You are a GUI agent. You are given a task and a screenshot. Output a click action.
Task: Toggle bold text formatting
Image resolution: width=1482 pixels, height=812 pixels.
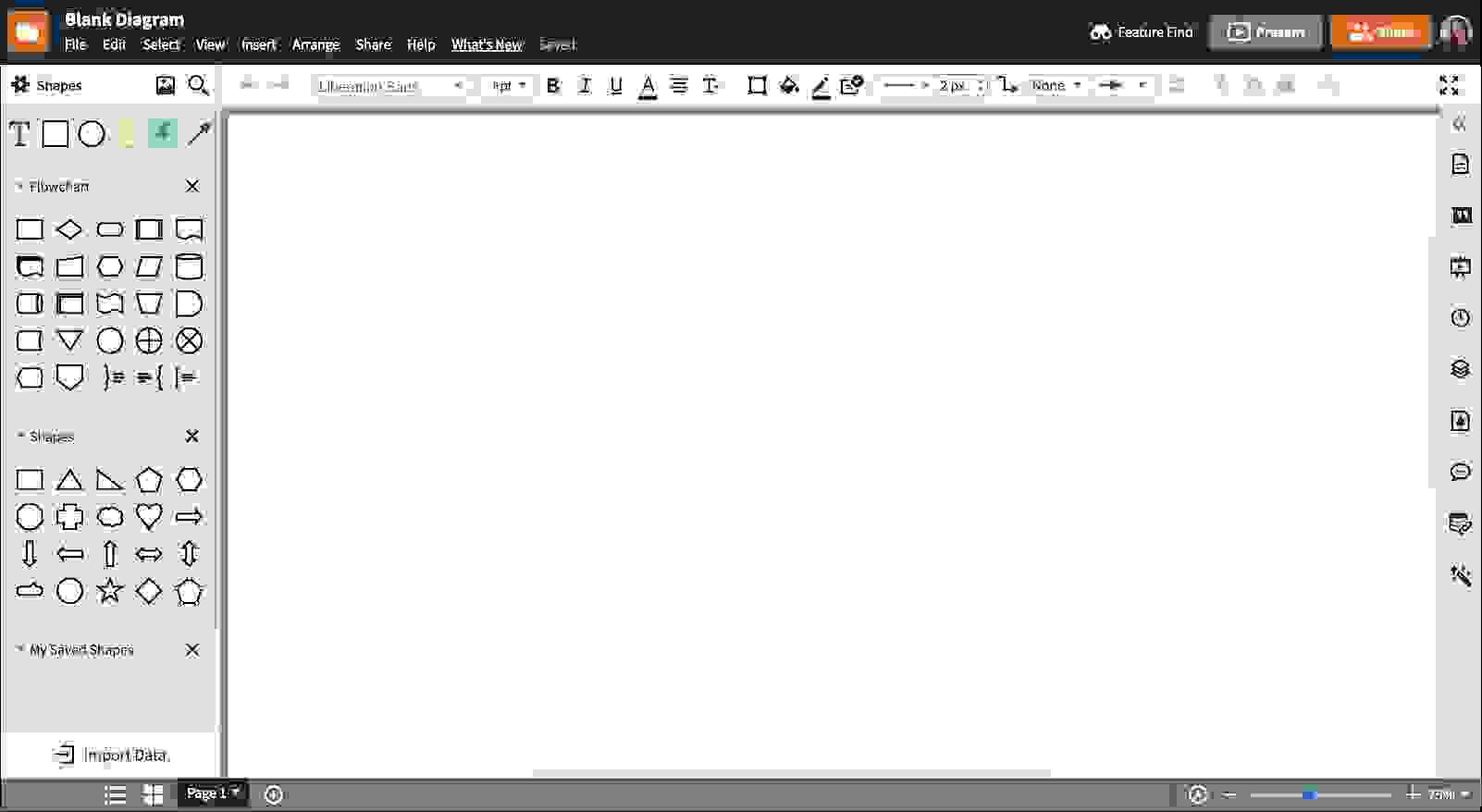553,86
